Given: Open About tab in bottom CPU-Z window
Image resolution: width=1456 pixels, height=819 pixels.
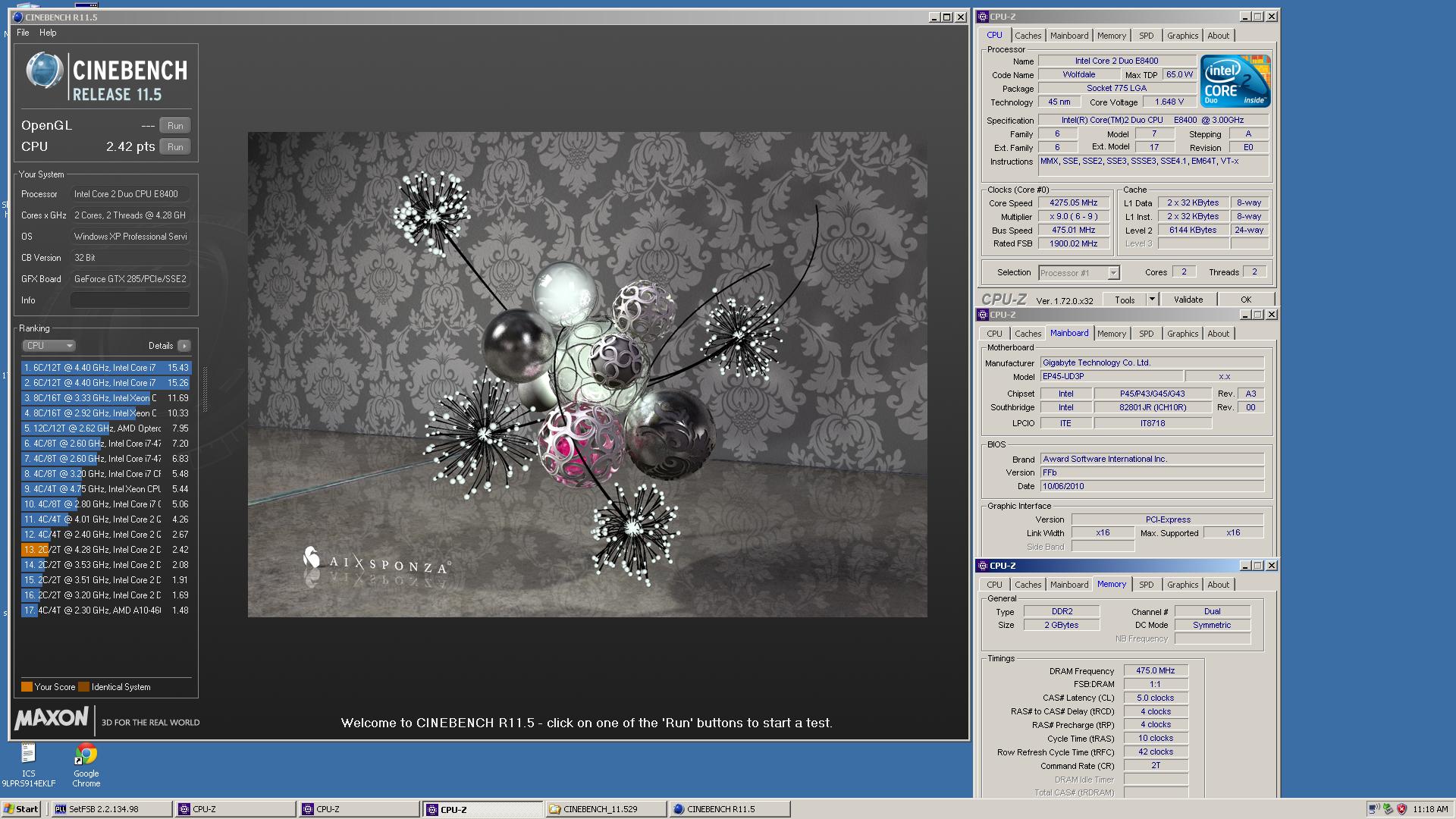Looking at the screenshot, I should point(1218,585).
